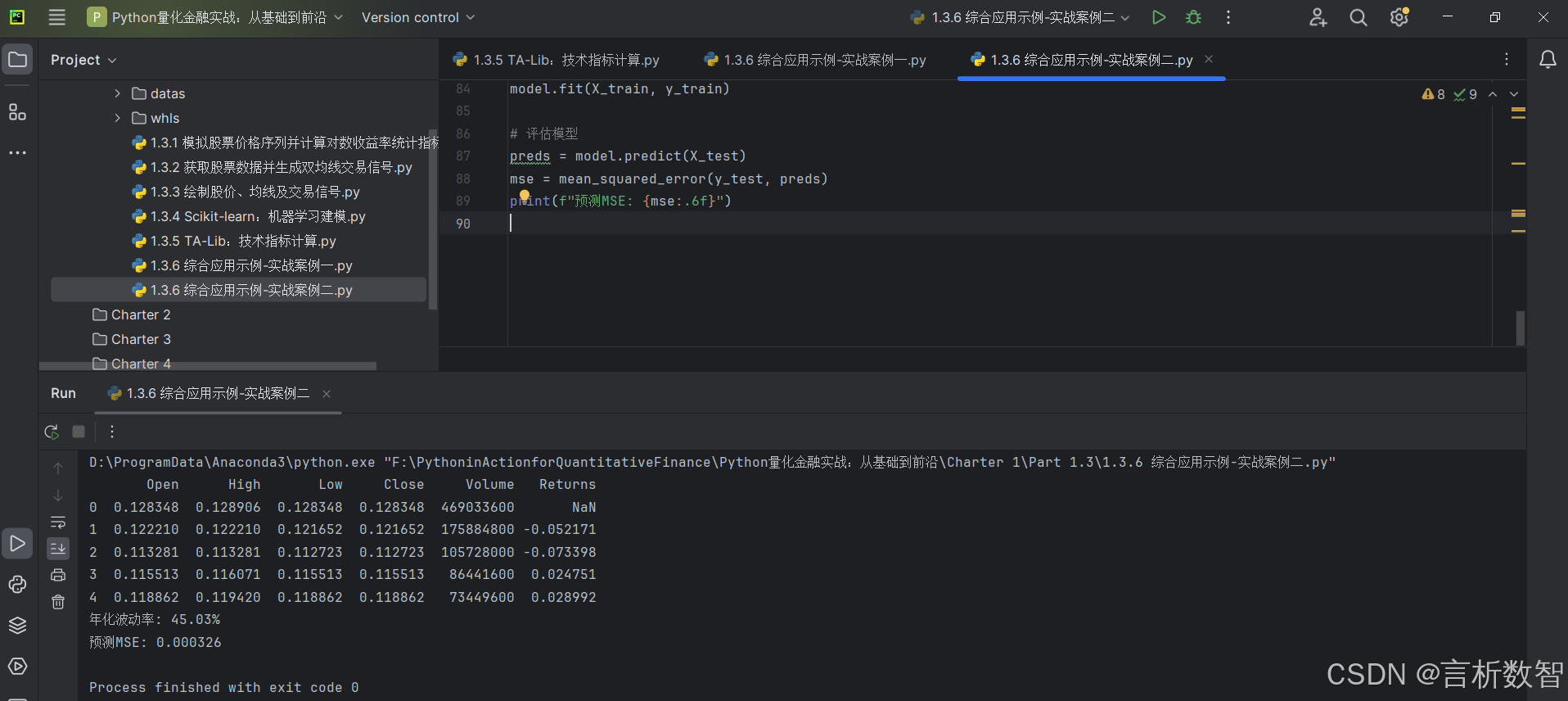This screenshot has height=701, width=1568.
Task: Open the Run tool window icon
Action: 17,543
